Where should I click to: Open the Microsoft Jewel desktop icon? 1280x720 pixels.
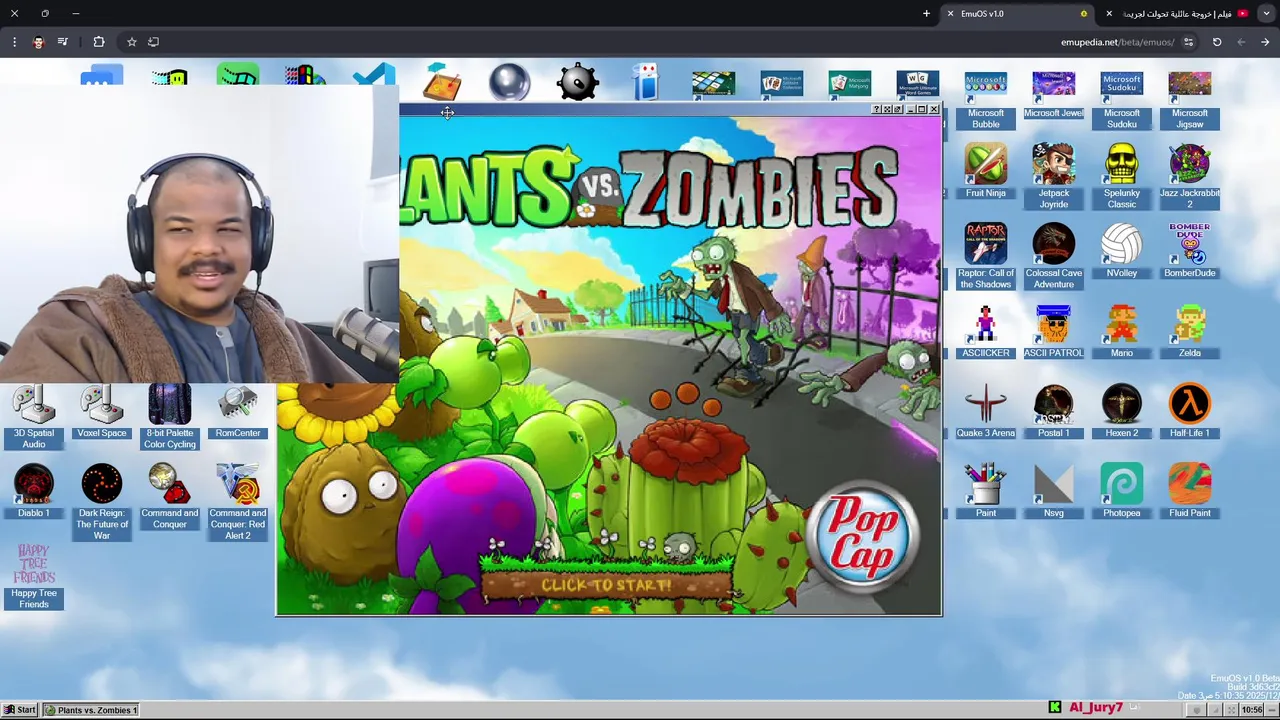click(1053, 95)
